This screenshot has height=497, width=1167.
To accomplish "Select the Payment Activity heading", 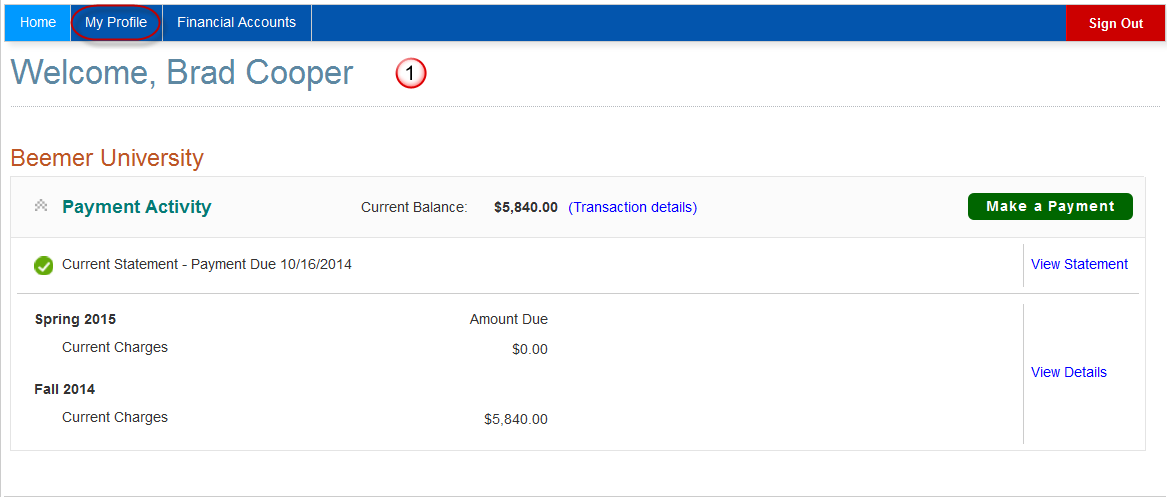I will coord(137,207).
